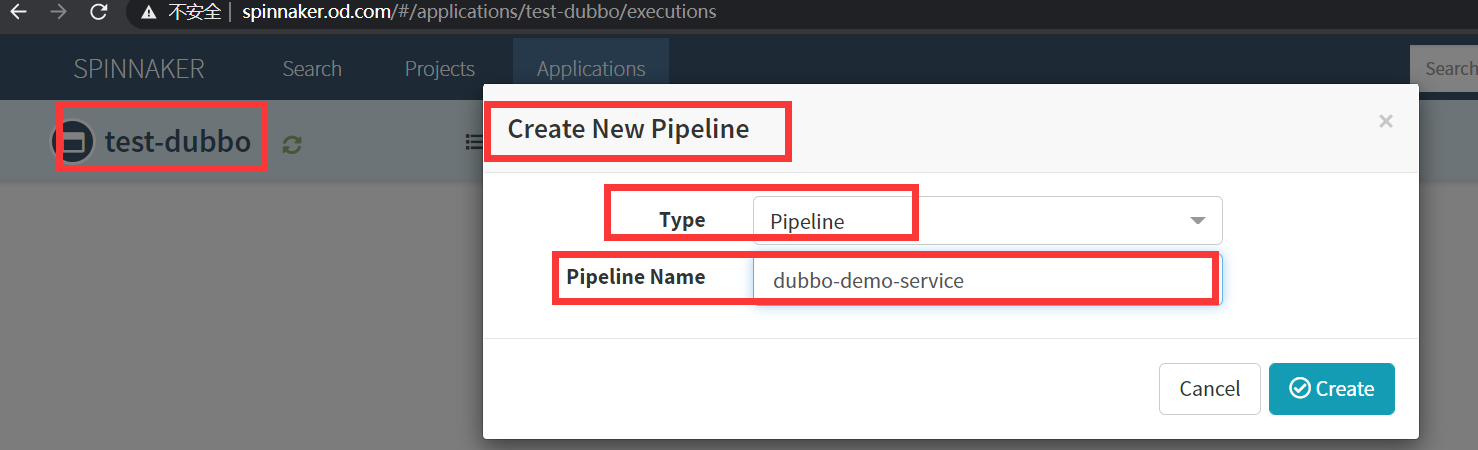Click the SPINNAKER logo link

139,69
